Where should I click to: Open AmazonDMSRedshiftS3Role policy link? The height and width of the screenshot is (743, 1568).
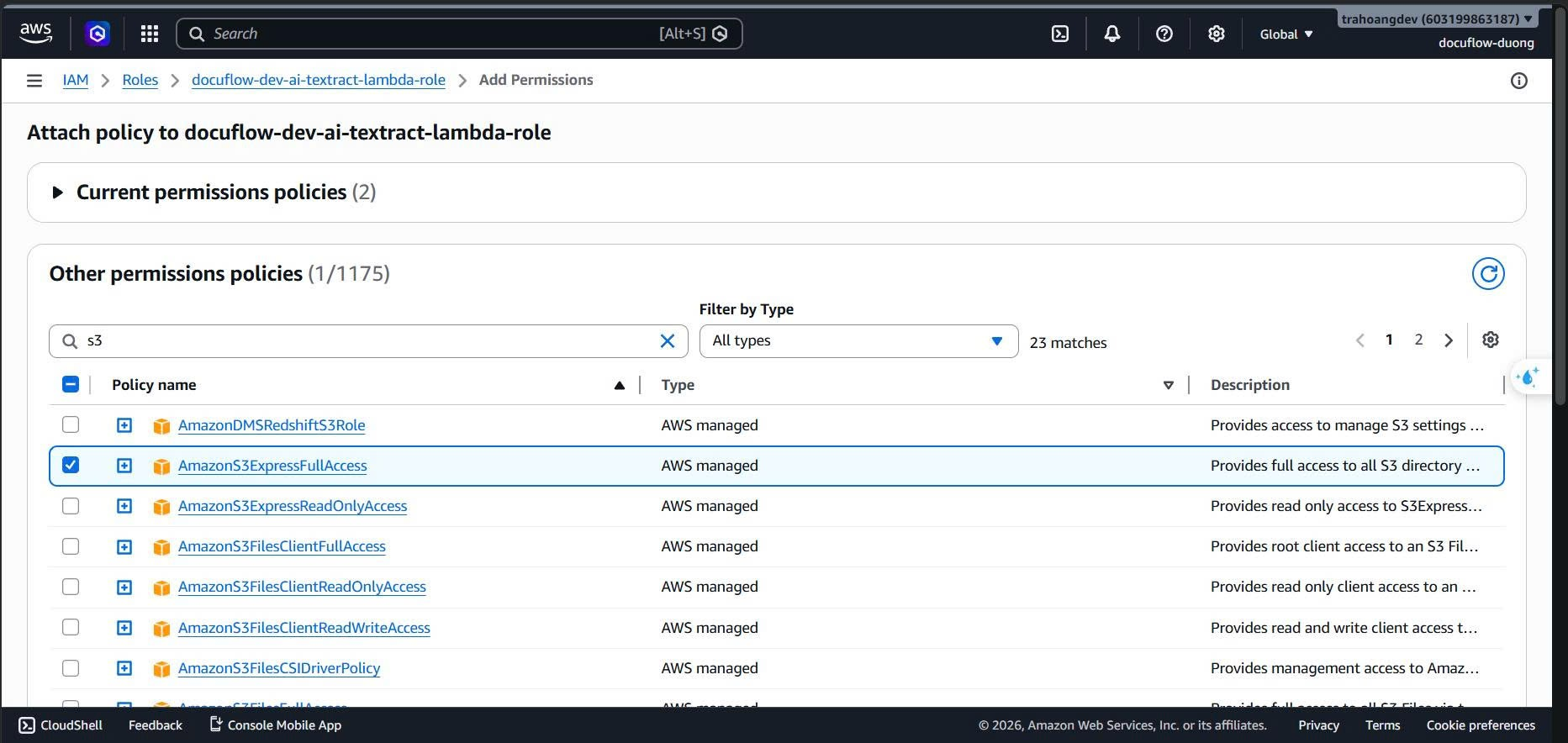pyautogui.click(x=272, y=425)
